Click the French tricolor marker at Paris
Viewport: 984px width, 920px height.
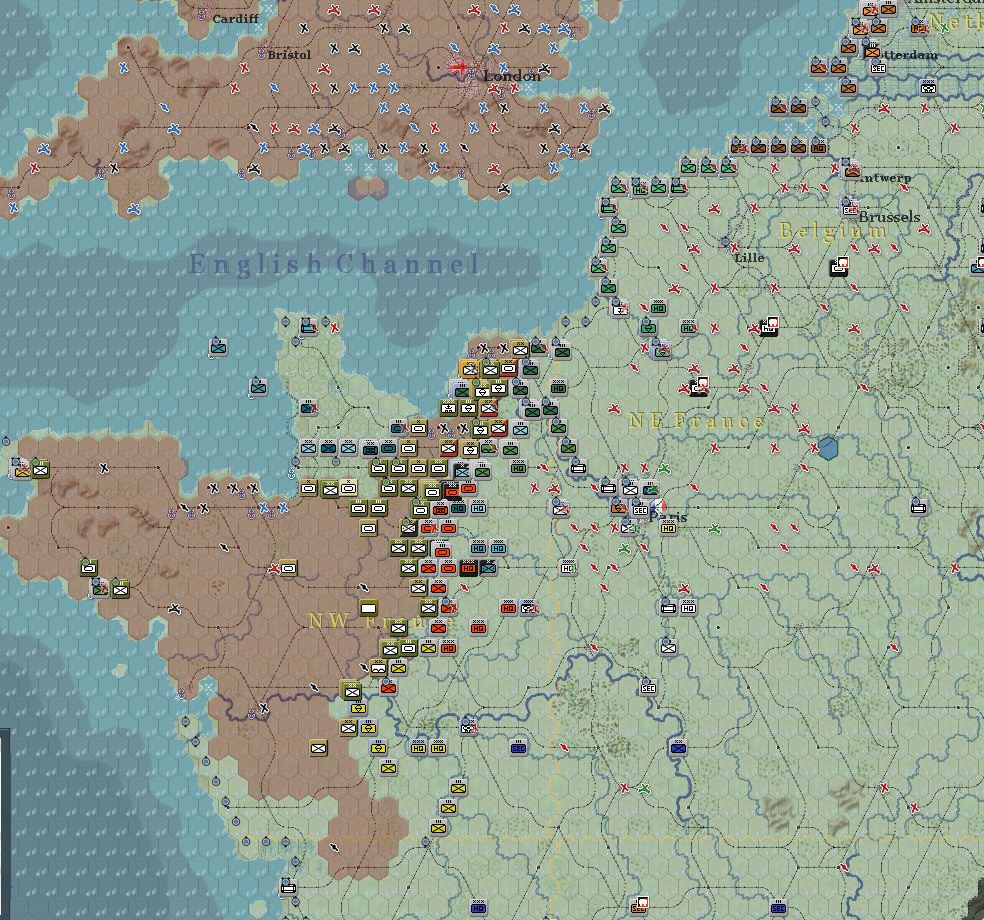[x=658, y=506]
